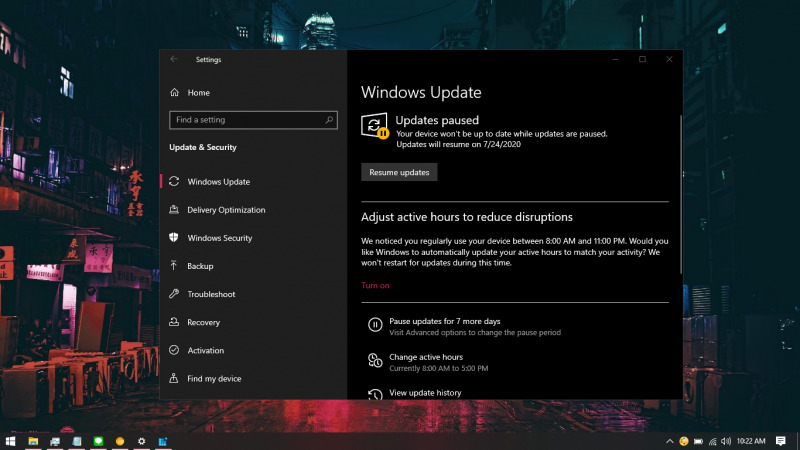The width and height of the screenshot is (800, 450).
Task: Click the Turn on link
Action: (375, 285)
